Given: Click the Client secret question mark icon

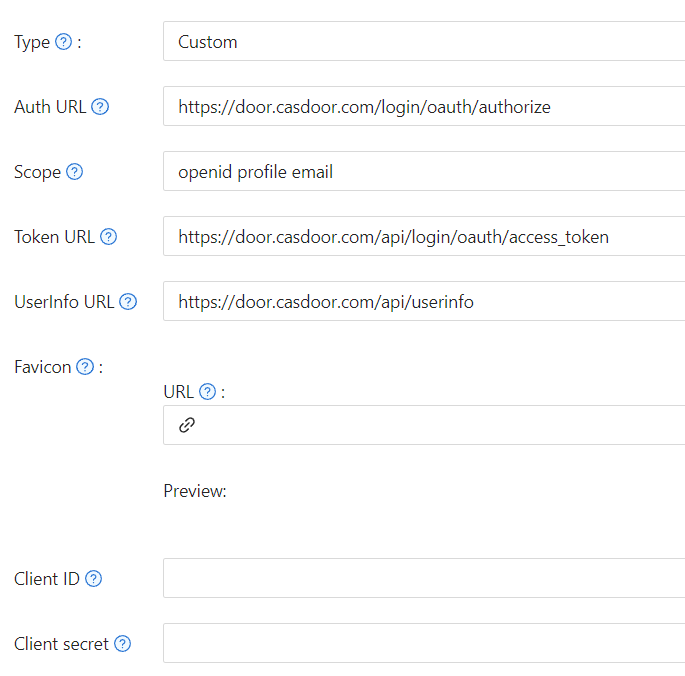Looking at the screenshot, I should [x=122, y=644].
